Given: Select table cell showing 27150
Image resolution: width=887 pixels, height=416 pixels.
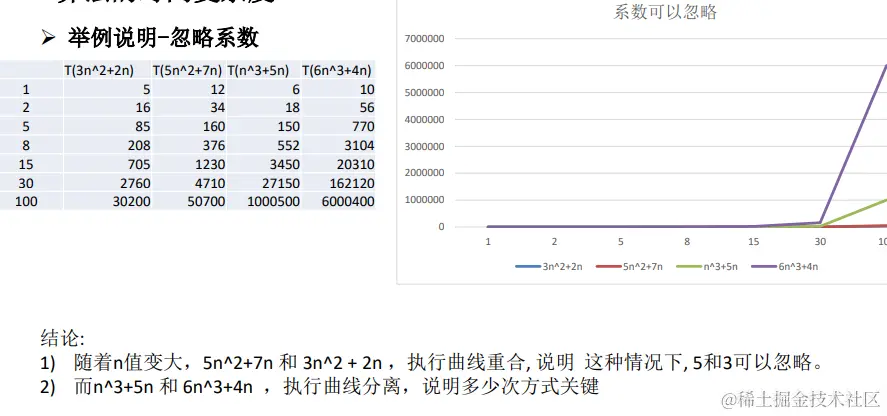Looking at the screenshot, I should [282, 183].
